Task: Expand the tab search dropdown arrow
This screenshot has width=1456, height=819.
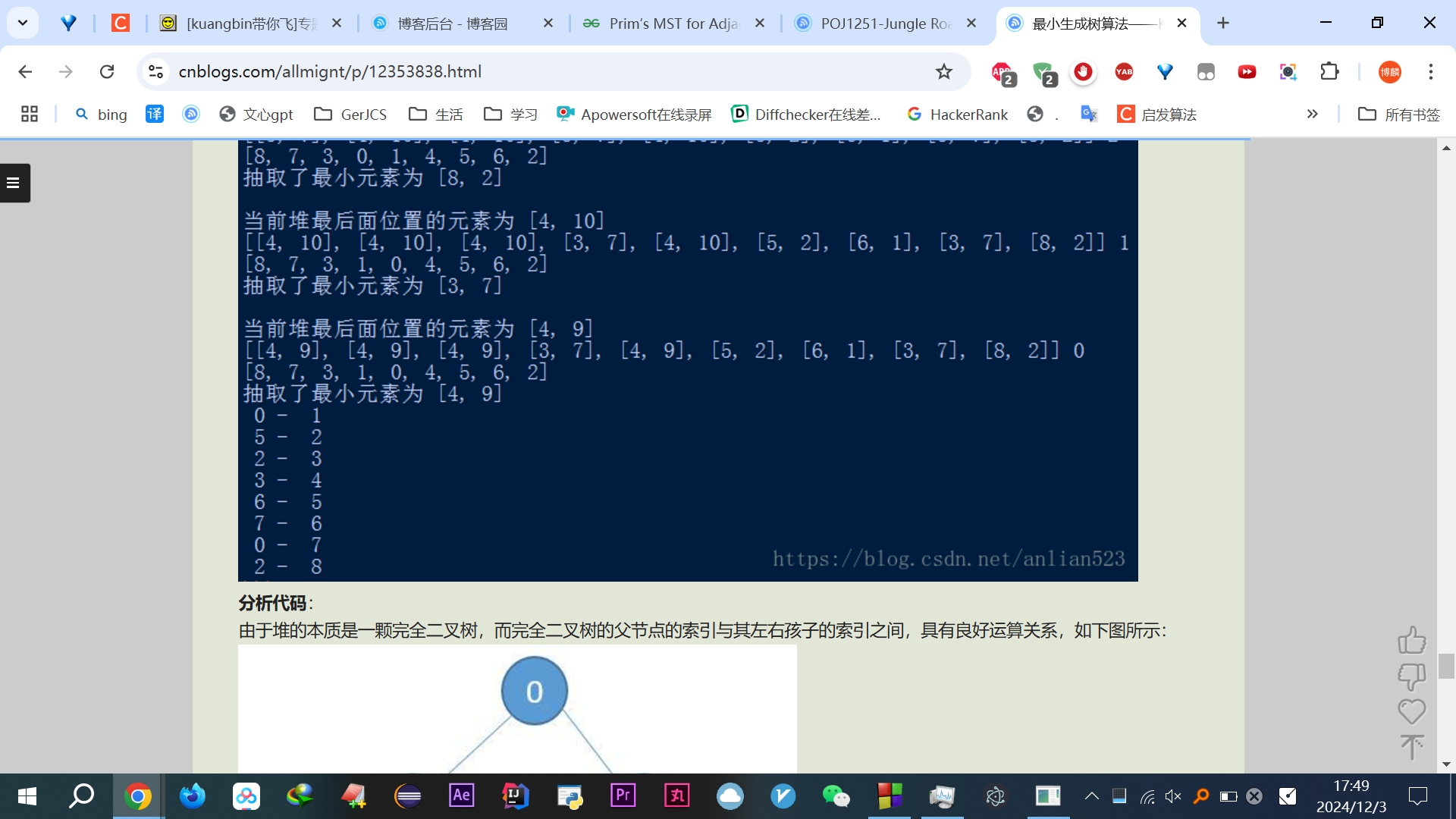Action: tap(23, 23)
